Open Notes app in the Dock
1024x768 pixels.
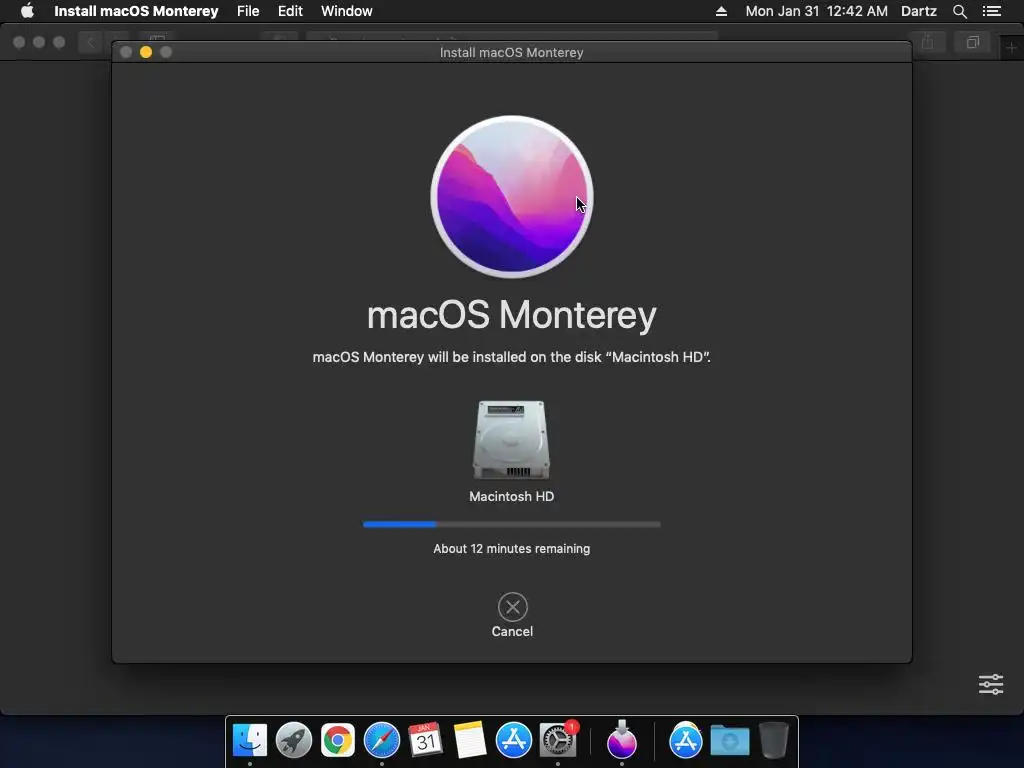[470, 741]
